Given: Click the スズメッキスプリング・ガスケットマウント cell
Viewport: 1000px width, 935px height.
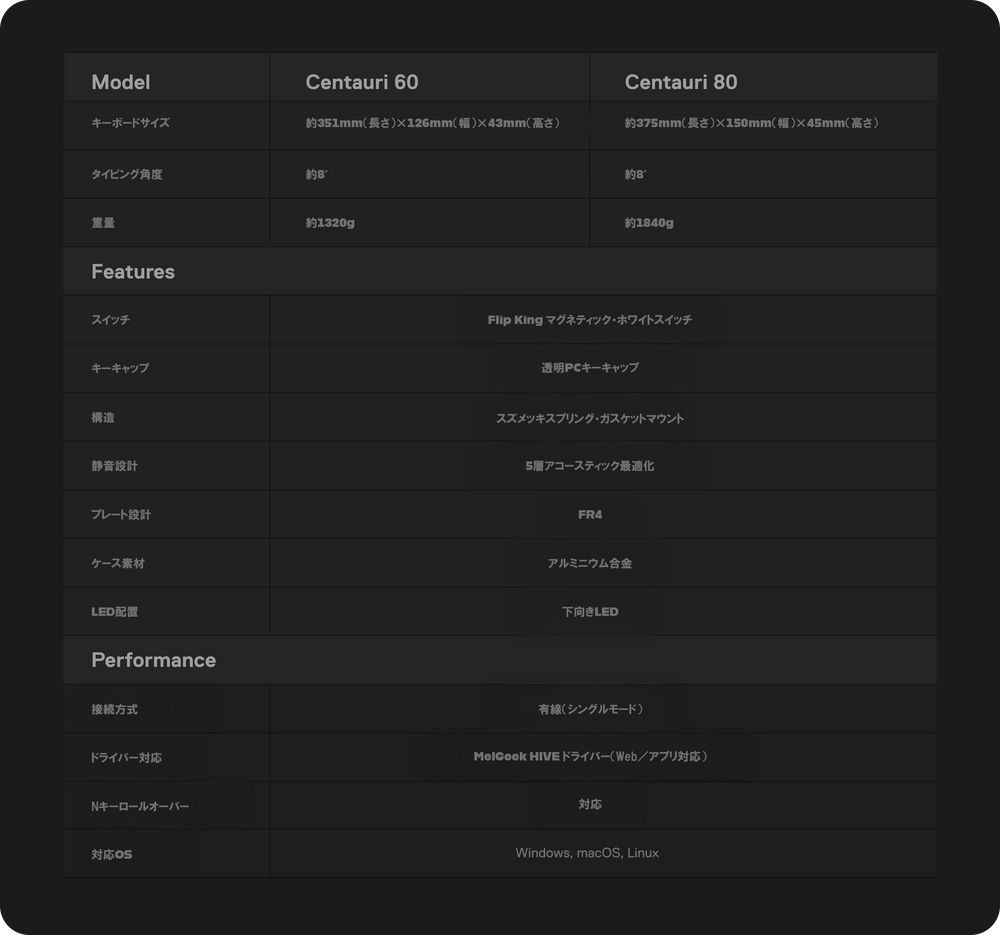Looking at the screenshot, I should tap(590, 418).
